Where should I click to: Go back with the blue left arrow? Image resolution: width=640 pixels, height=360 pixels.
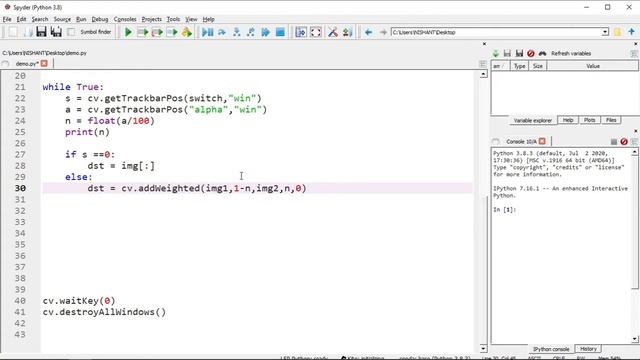[368, 32]
